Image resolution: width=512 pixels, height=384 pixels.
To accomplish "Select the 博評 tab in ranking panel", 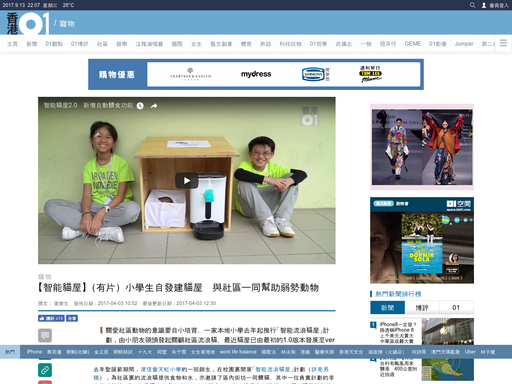I will (x=422, y=308).
